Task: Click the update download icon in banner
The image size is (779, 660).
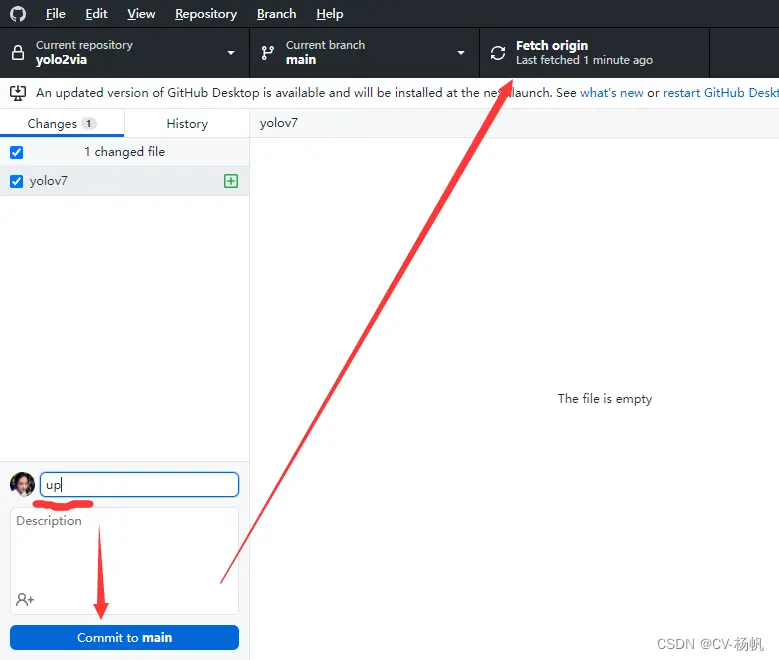Action: click(x=17, y=93)
